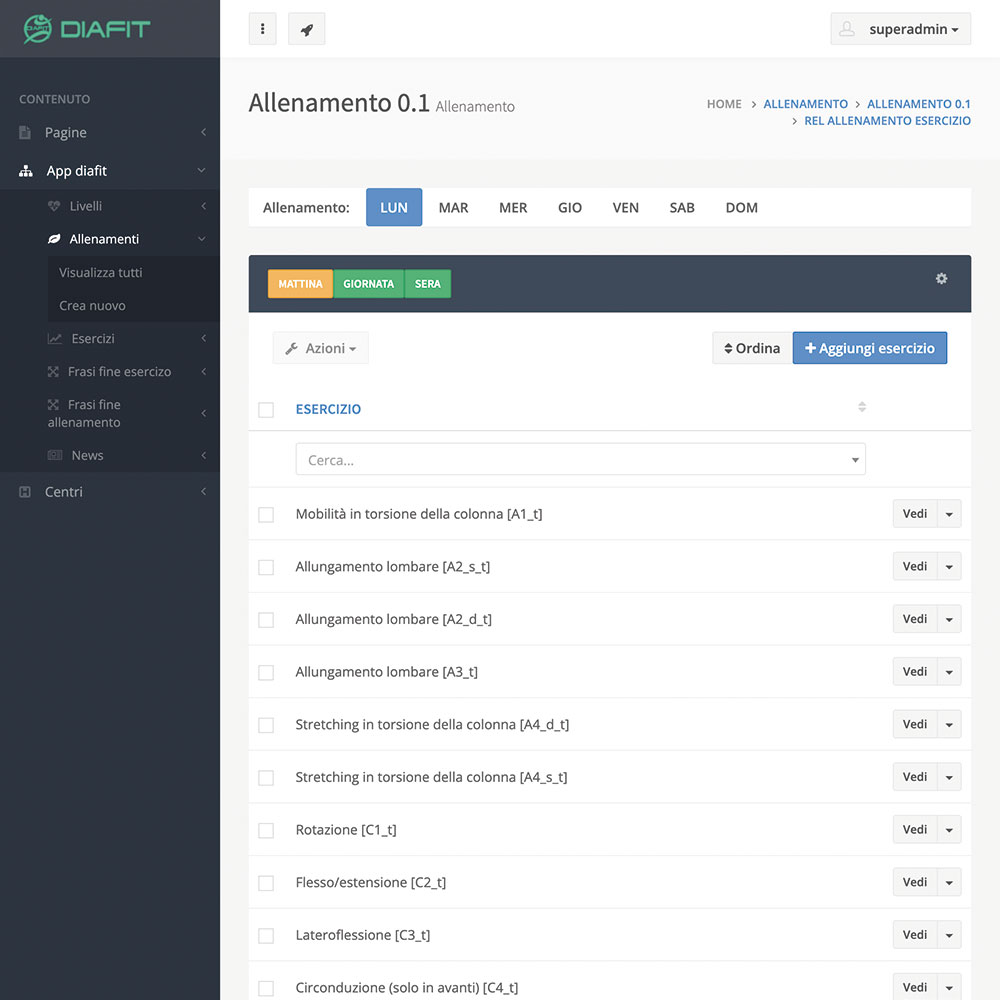Click the Esercizi chart icon in sidebar
This screenshot has width=1000, height=1000.
[55, 339]
